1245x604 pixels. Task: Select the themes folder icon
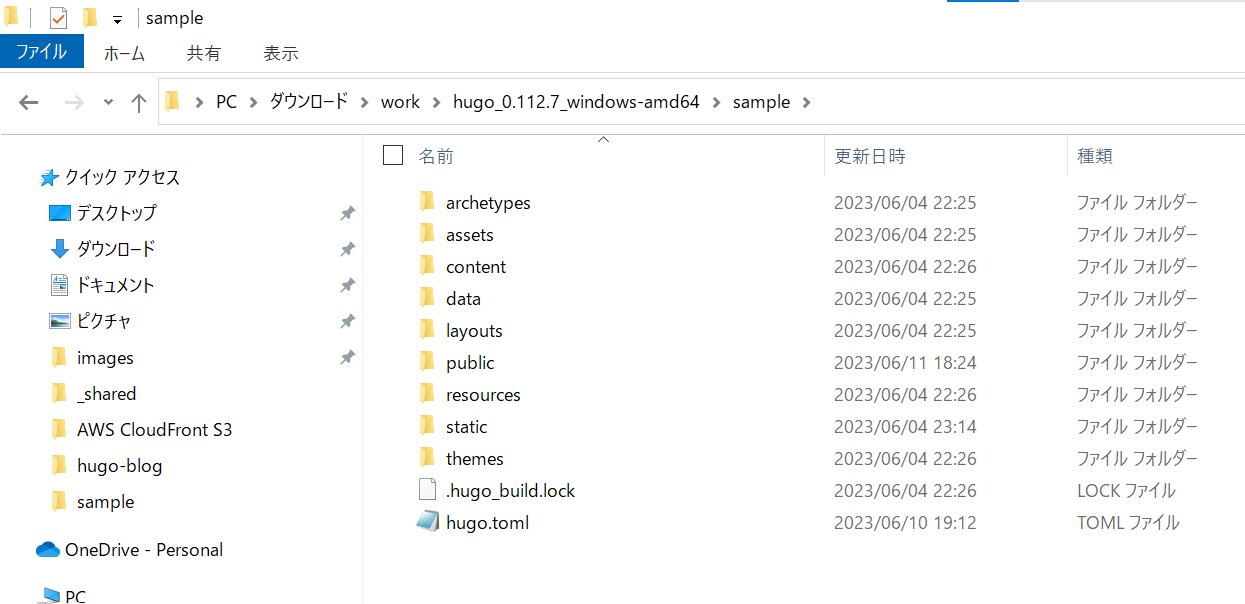pos(427,458)
